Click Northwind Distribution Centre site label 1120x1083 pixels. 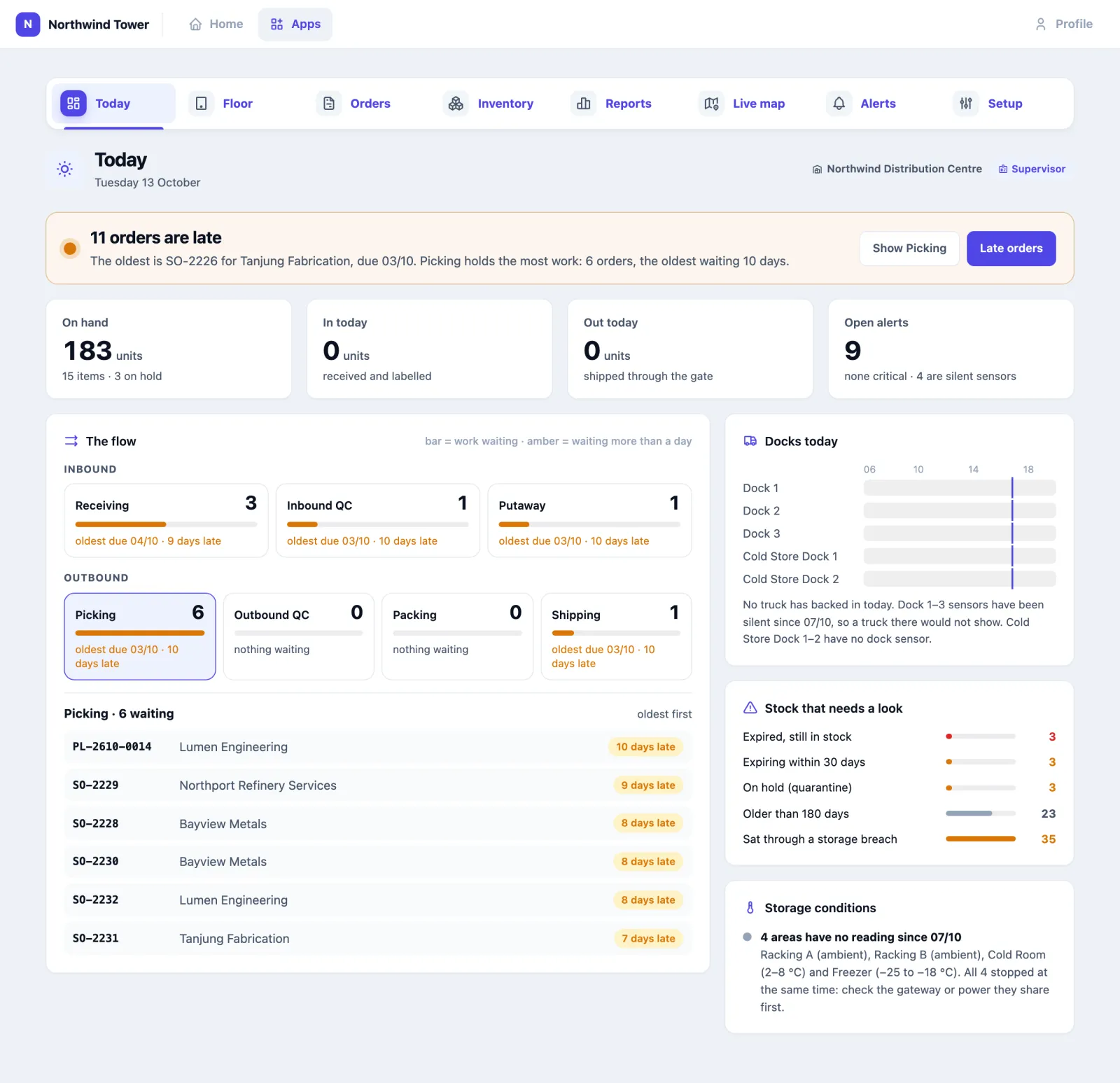(x=897, y=169)
